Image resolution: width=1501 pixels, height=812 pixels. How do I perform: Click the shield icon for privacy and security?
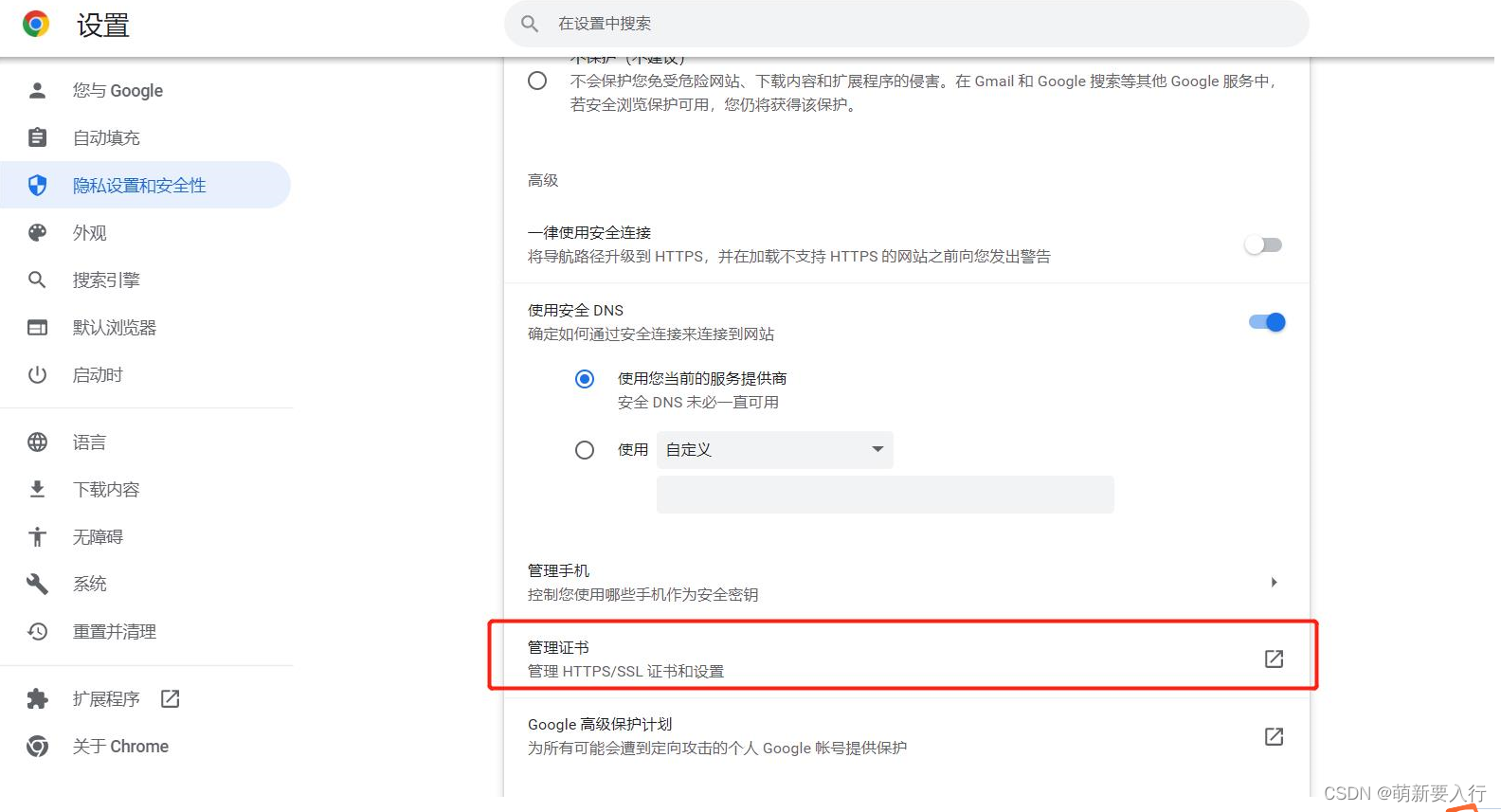tap(37, 186)
